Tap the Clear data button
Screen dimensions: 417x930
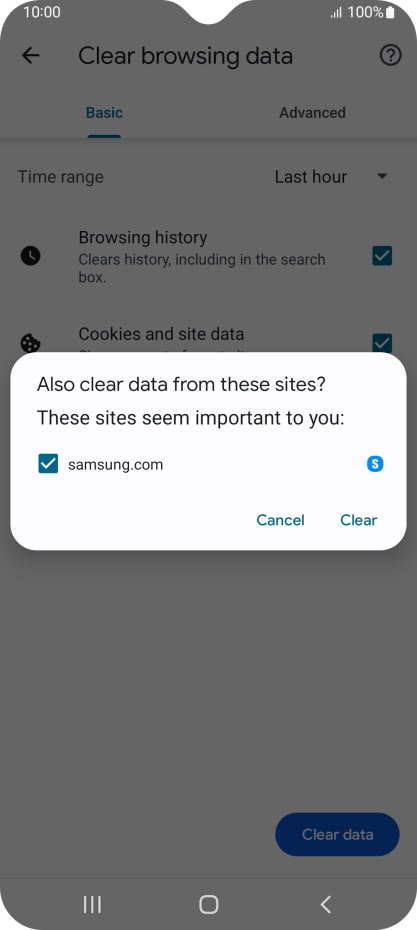tap(338, 835)
